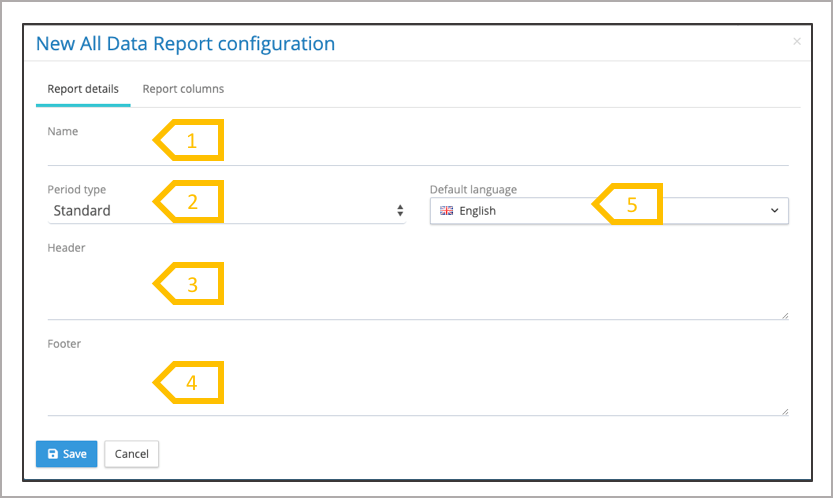Click the yellow callout marker numbered 3

(x=190, y=284)
